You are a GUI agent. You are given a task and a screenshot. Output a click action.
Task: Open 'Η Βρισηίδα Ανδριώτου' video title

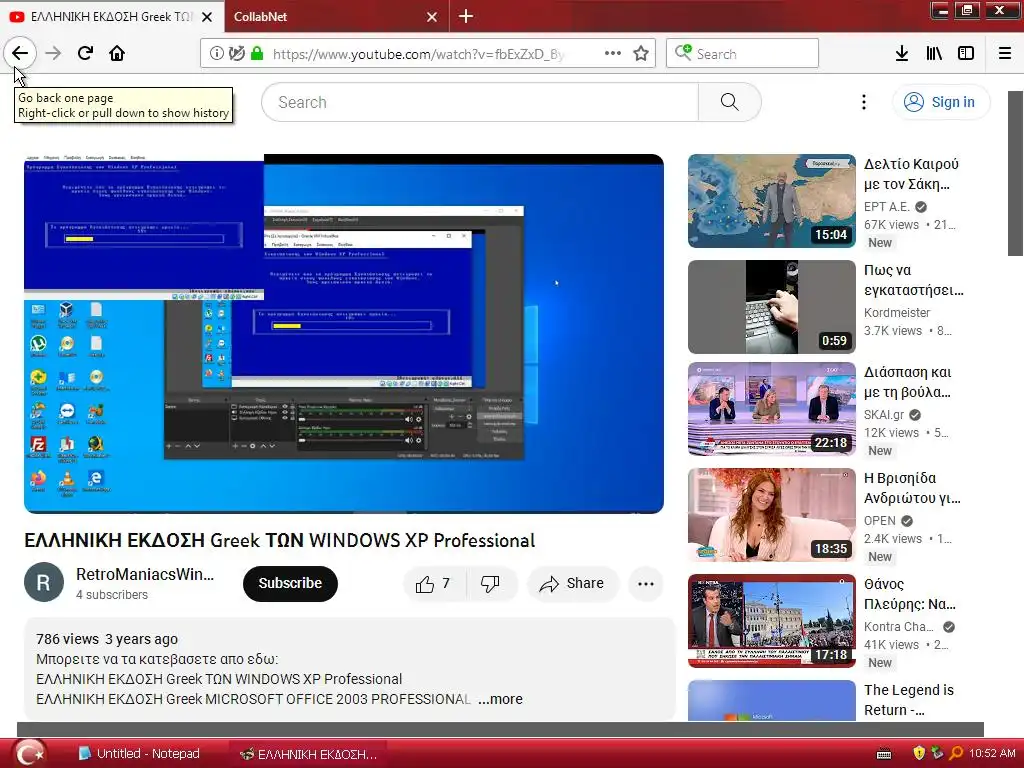(912, 488)
